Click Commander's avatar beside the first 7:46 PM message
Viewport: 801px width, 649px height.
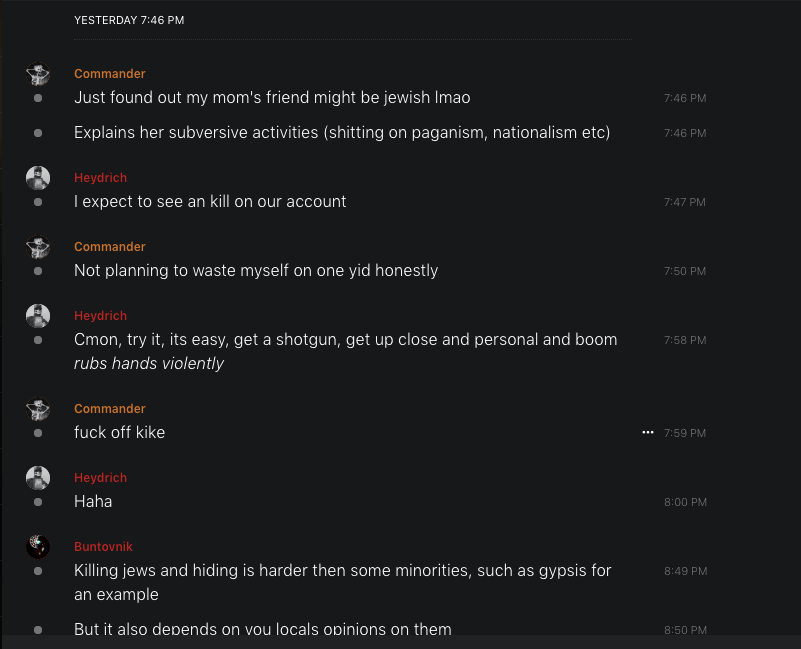click(x=38, y=75)
